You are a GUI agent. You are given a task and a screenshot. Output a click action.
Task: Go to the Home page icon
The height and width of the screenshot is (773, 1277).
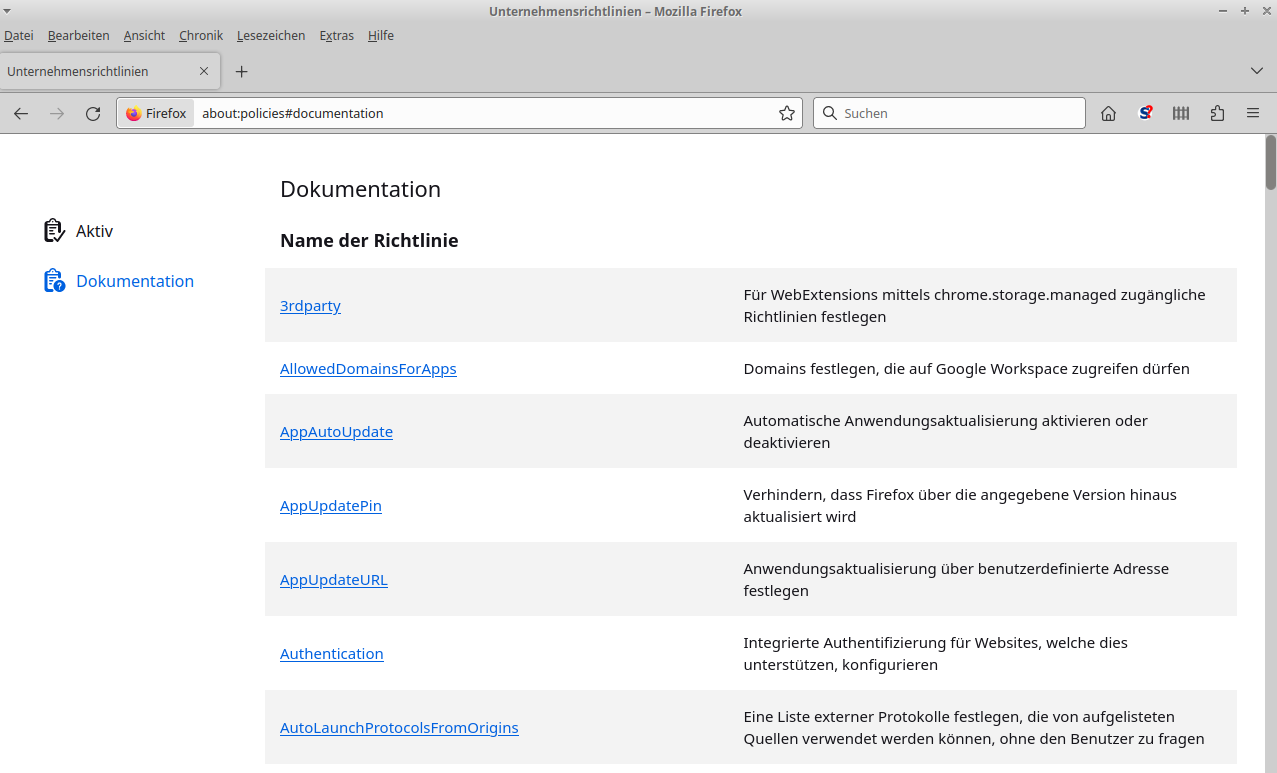point(1108,114)
